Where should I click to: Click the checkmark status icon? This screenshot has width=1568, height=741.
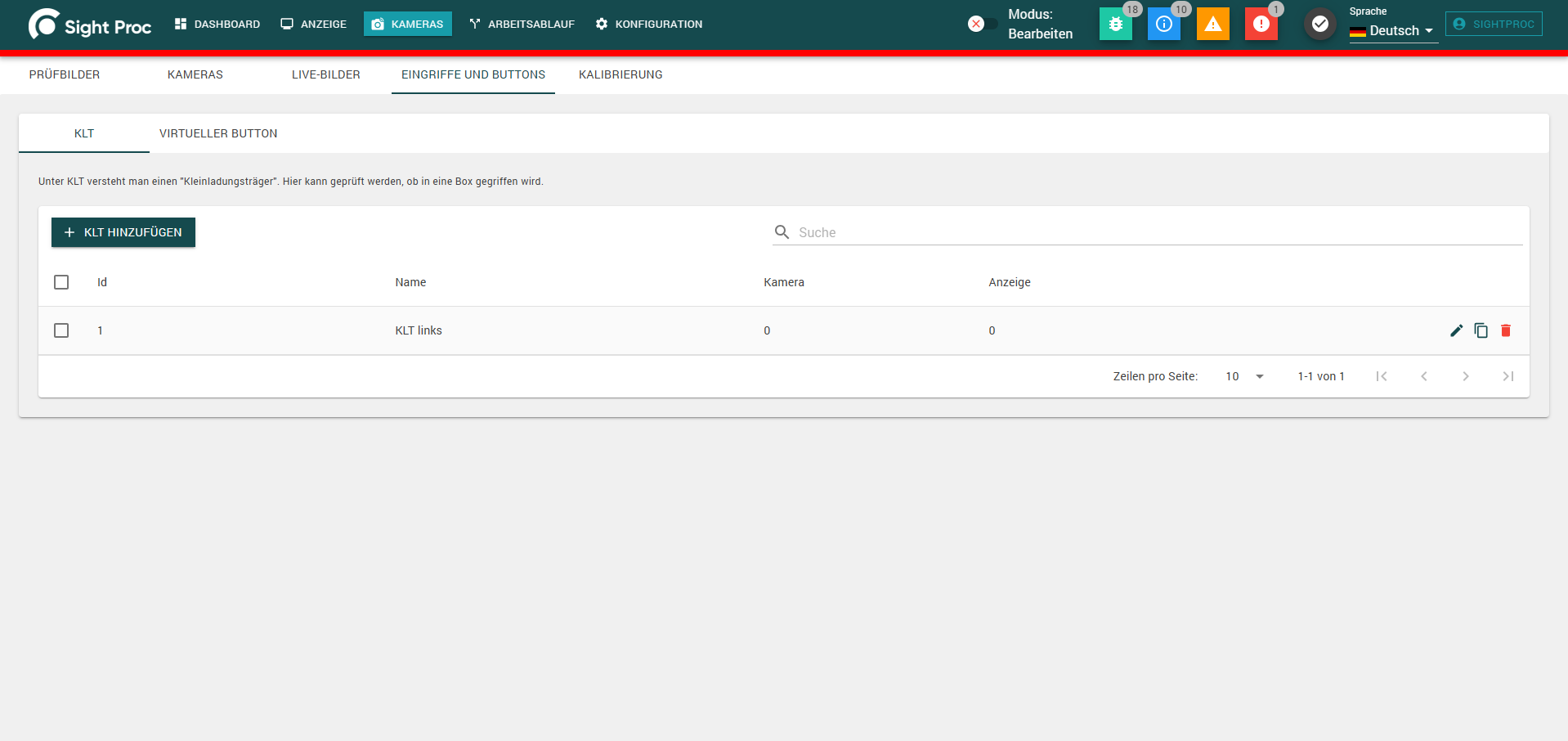pyautogui.click(x=1319, y=25)
